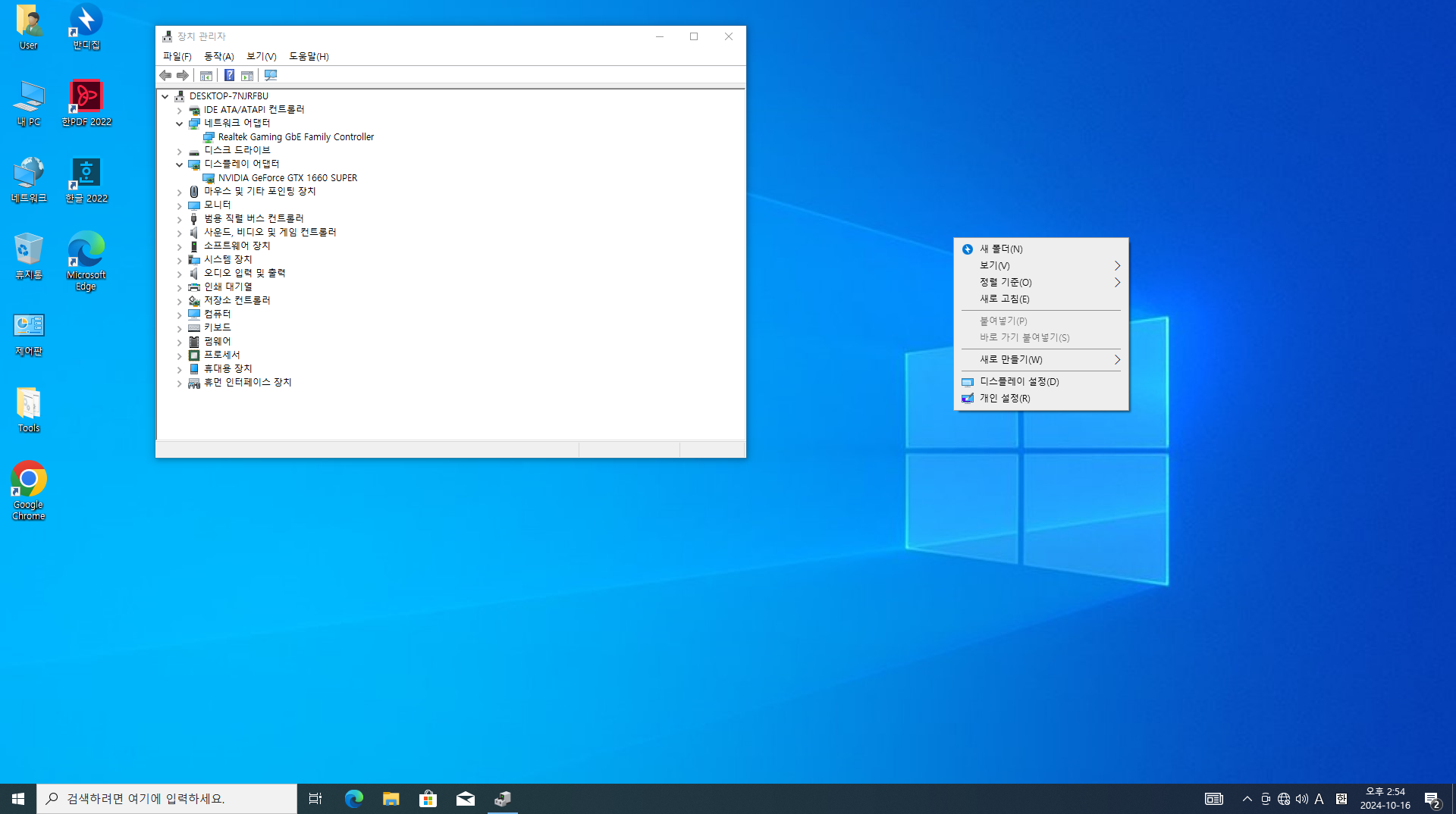Choose 디스플레이 설정(D) in context menu
The image size is (1456, 814).
pos(1041,381)
